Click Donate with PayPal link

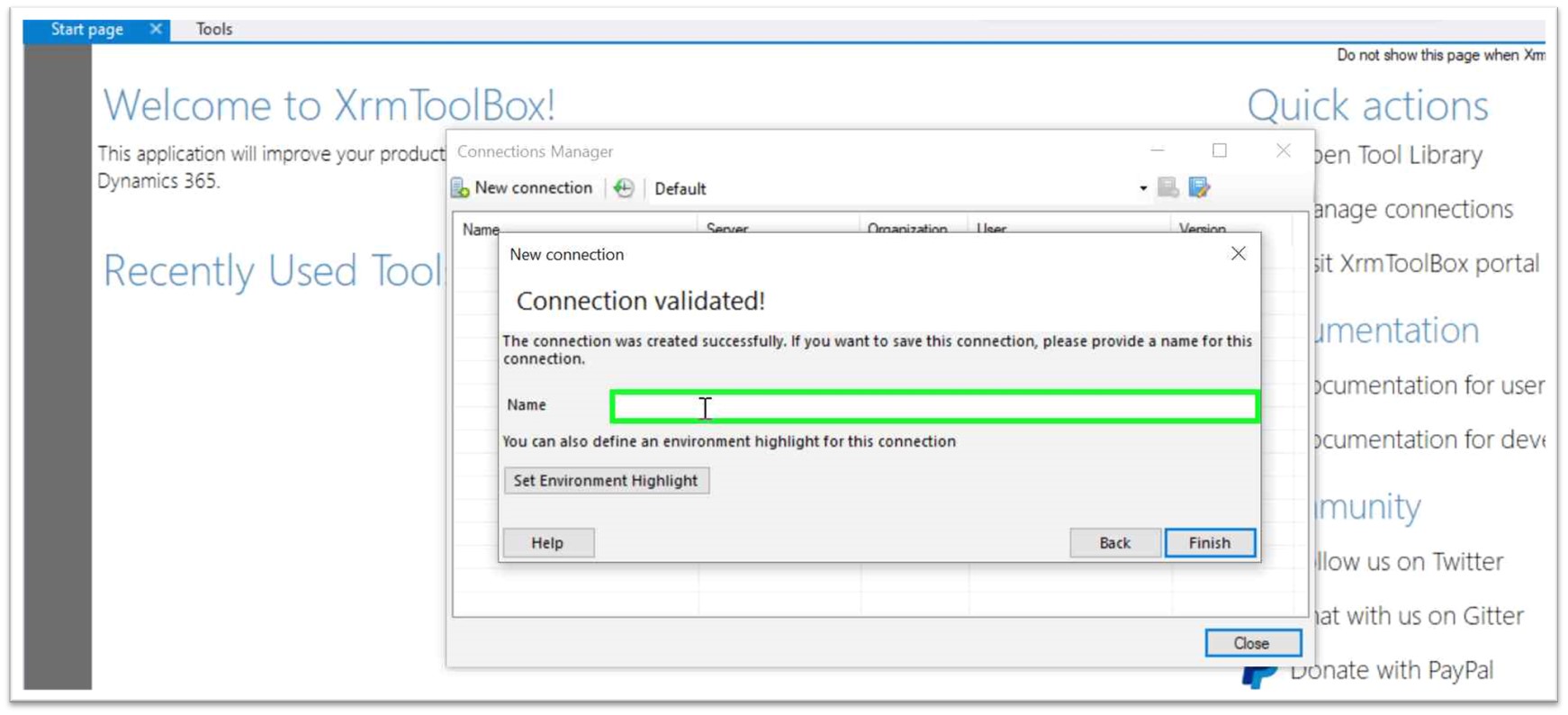(1392, 670)
